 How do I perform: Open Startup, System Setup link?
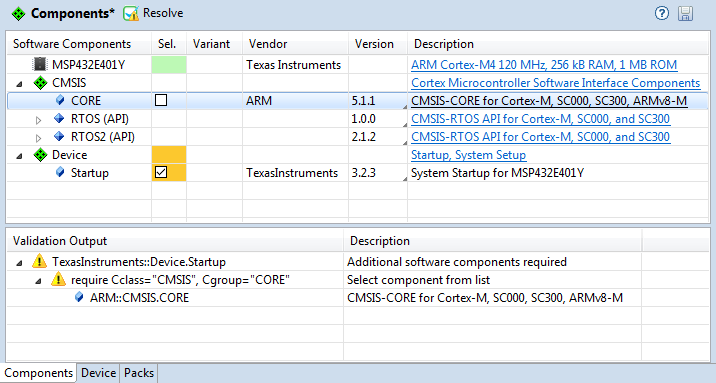pos(469,155)
